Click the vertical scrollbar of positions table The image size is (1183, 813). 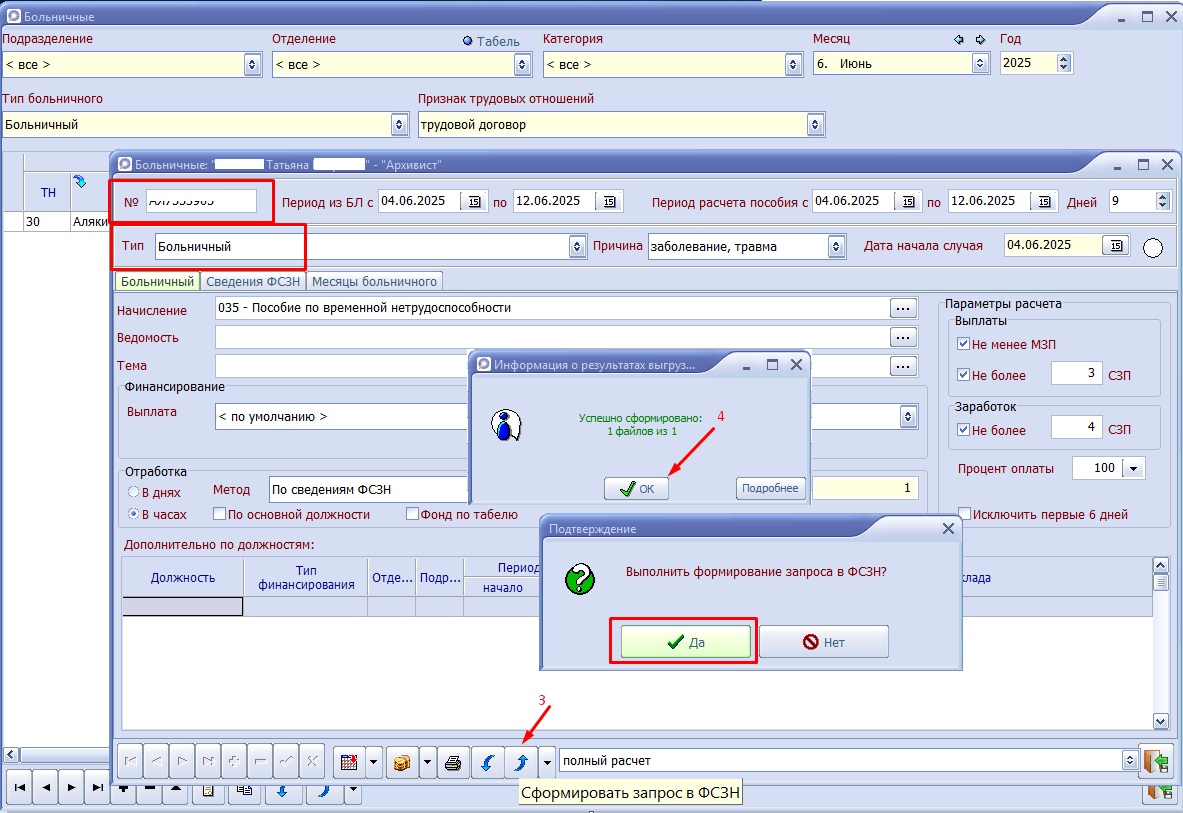pos(1160,643)
